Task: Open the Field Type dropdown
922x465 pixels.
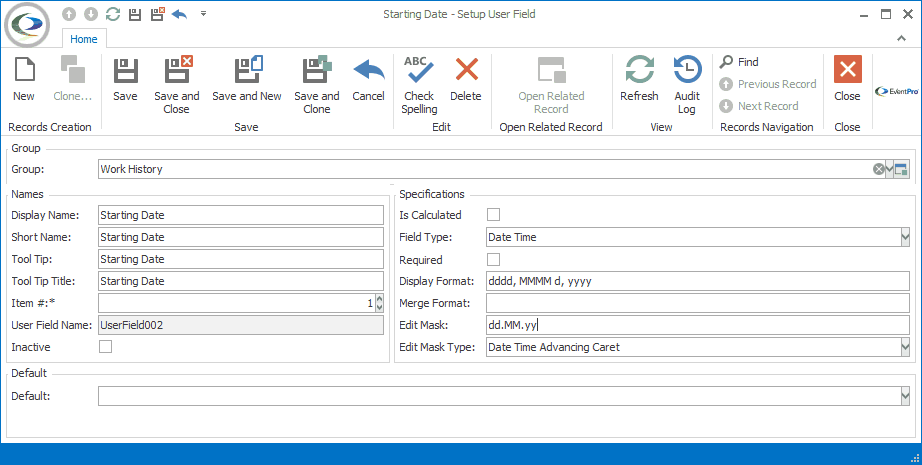Action: pyautogui.click(x=905, y=237)
